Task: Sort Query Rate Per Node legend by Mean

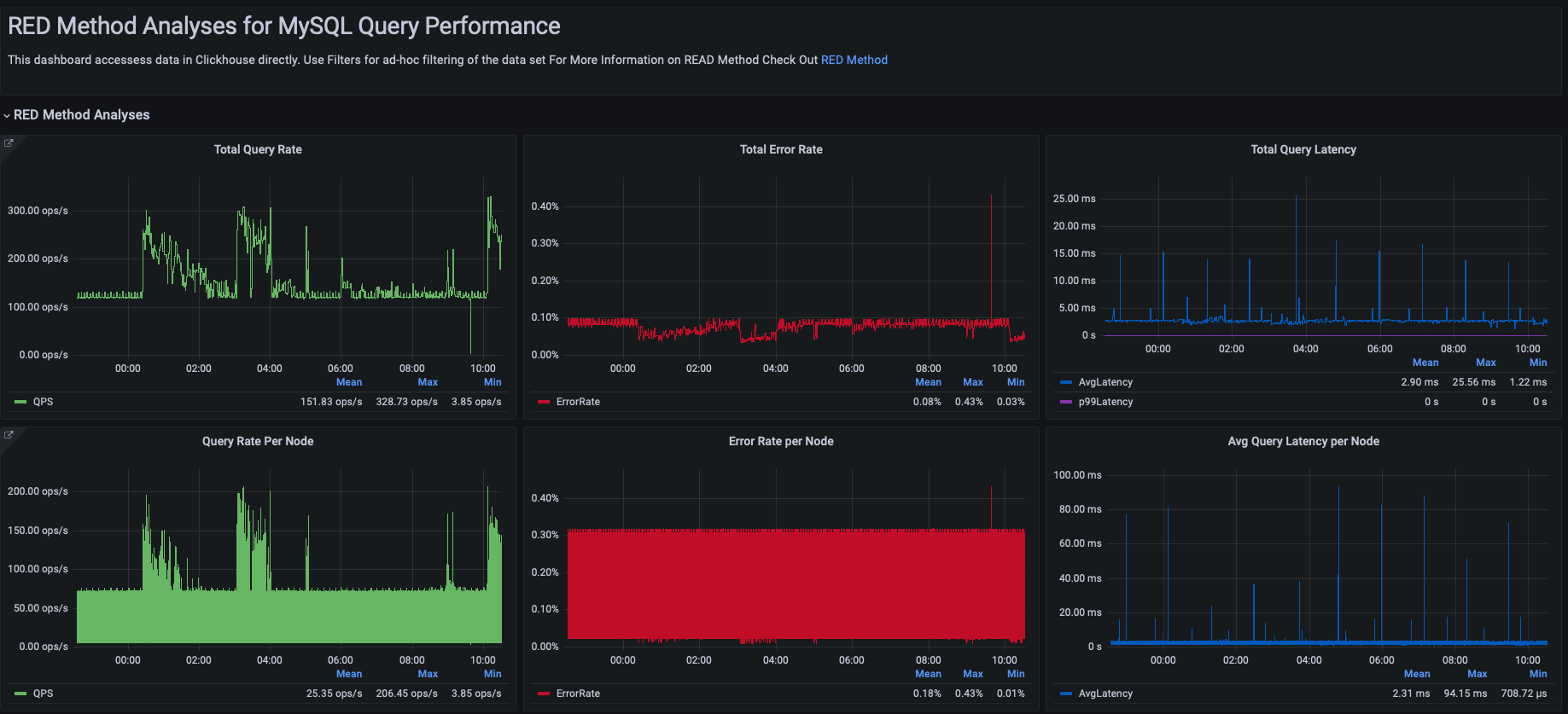Action: [349, 674]
